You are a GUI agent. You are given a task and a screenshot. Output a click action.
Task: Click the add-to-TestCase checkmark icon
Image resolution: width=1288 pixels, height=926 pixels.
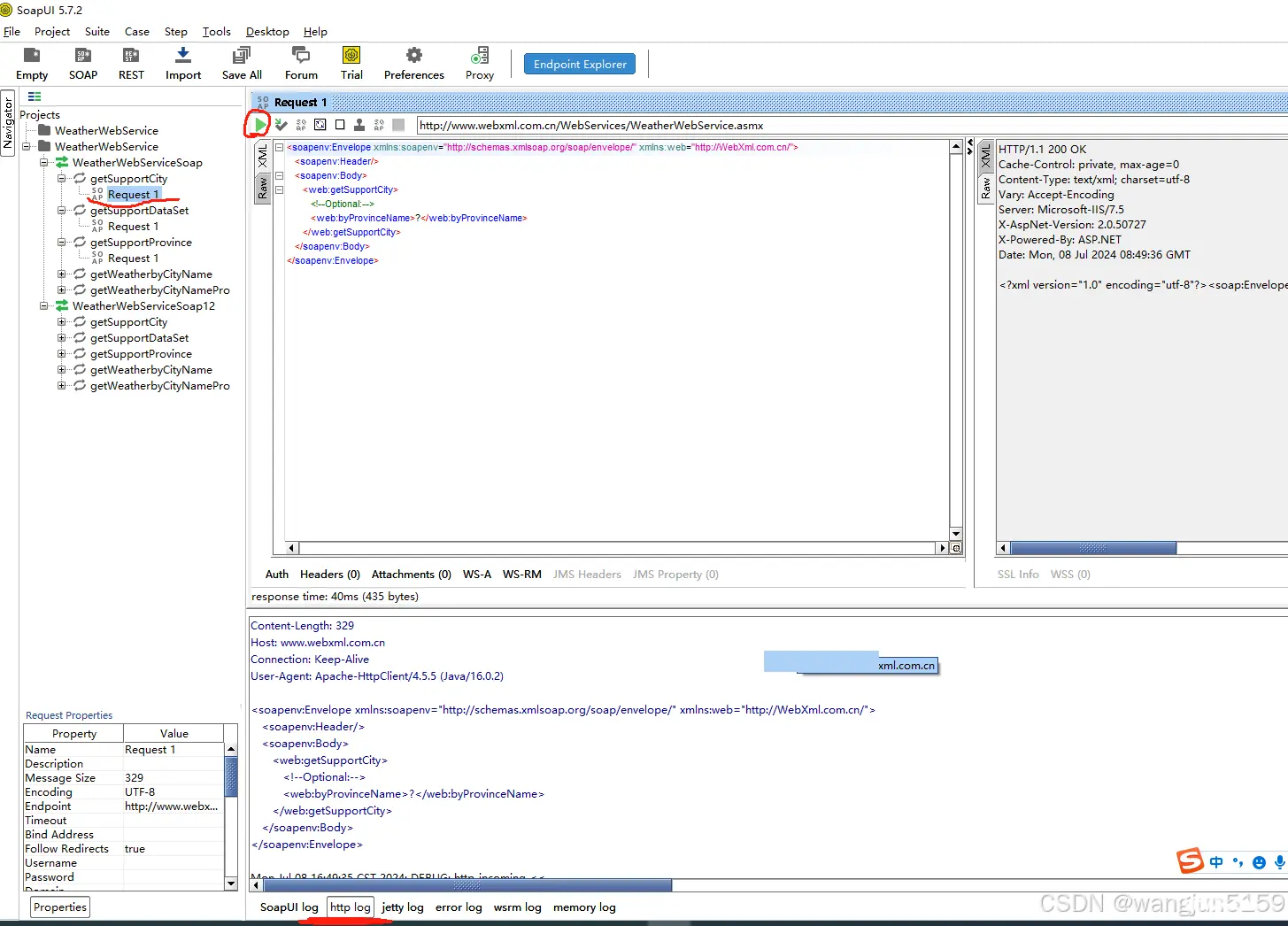282,125
